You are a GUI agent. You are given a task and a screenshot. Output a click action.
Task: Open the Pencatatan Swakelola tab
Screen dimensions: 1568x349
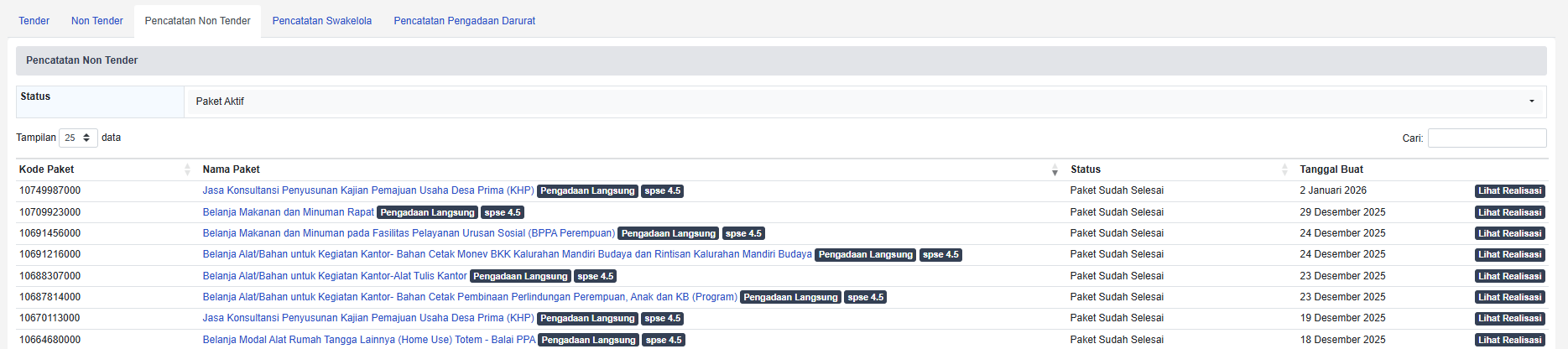click(322, 21)
